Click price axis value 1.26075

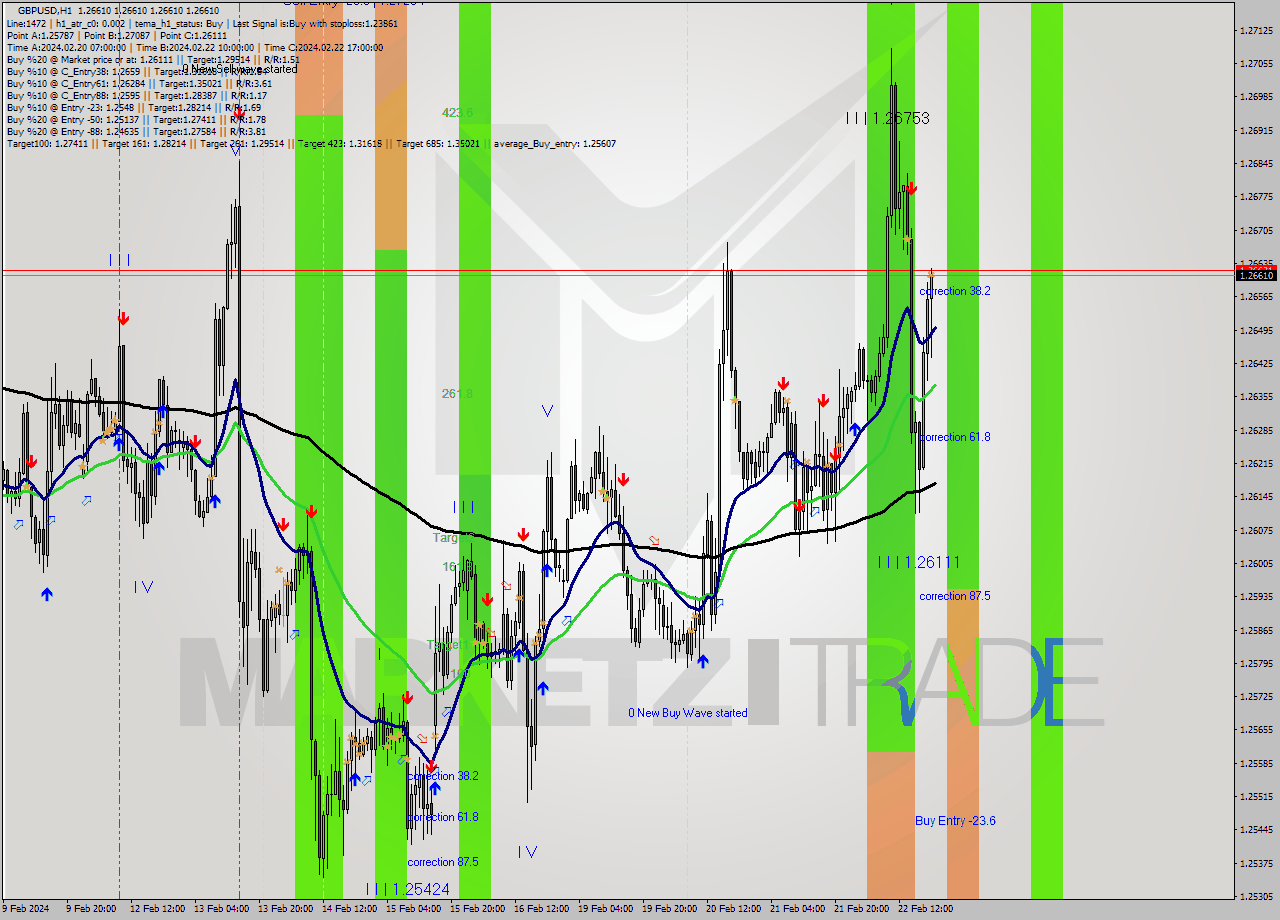[x=1255, y=530]
